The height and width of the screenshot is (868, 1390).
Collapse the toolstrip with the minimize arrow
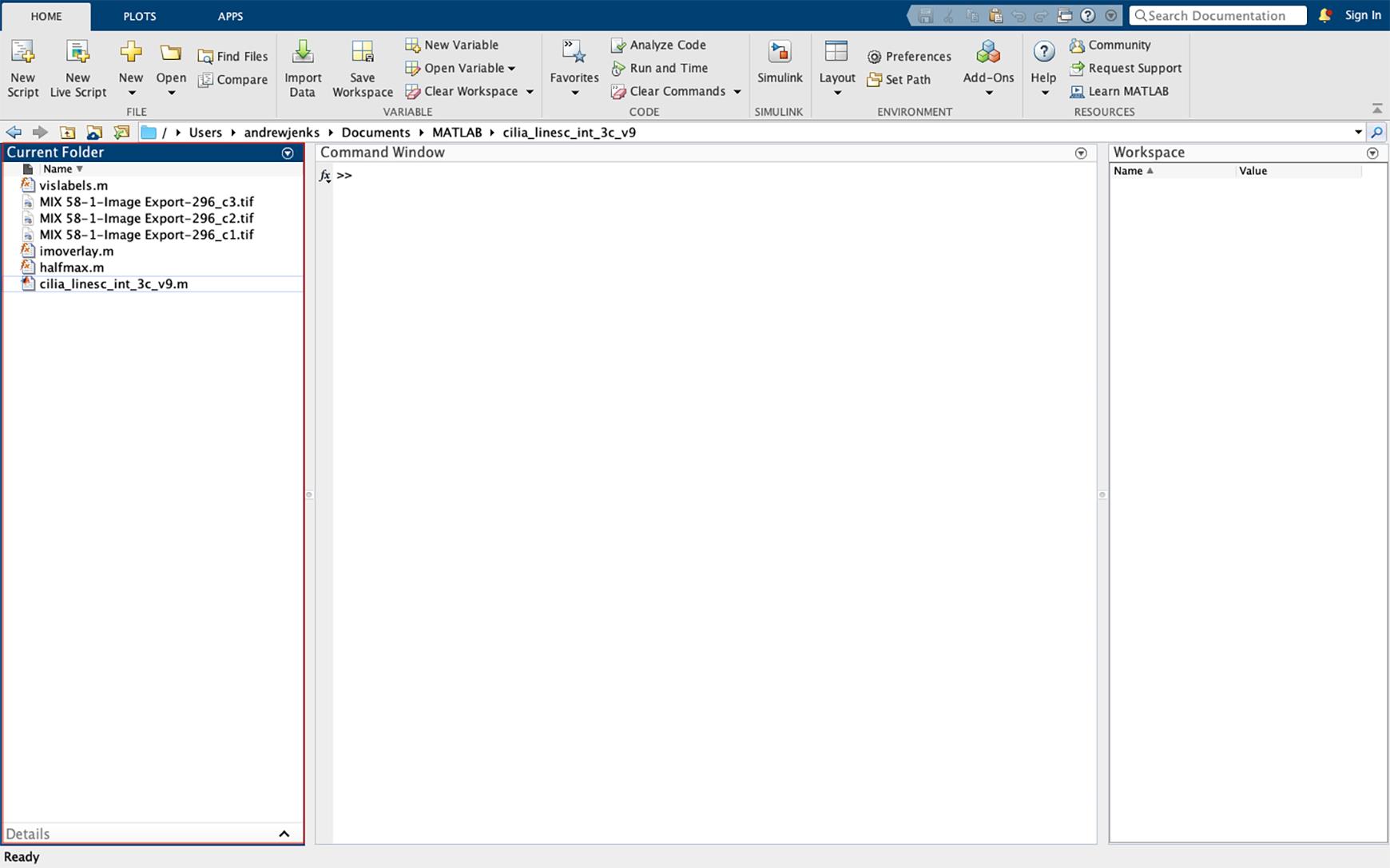pos(1376,108)
